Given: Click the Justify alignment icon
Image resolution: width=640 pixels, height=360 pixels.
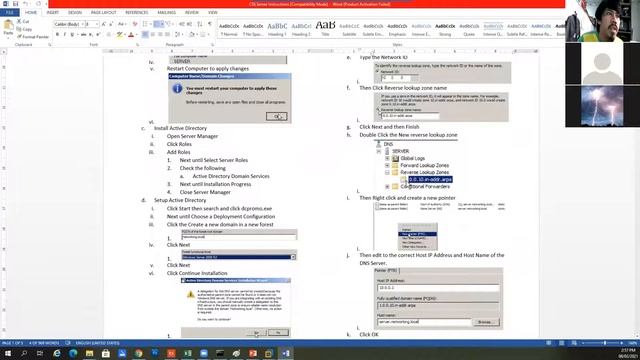Looking at the screenshot, I should click(x=167, y=35).
